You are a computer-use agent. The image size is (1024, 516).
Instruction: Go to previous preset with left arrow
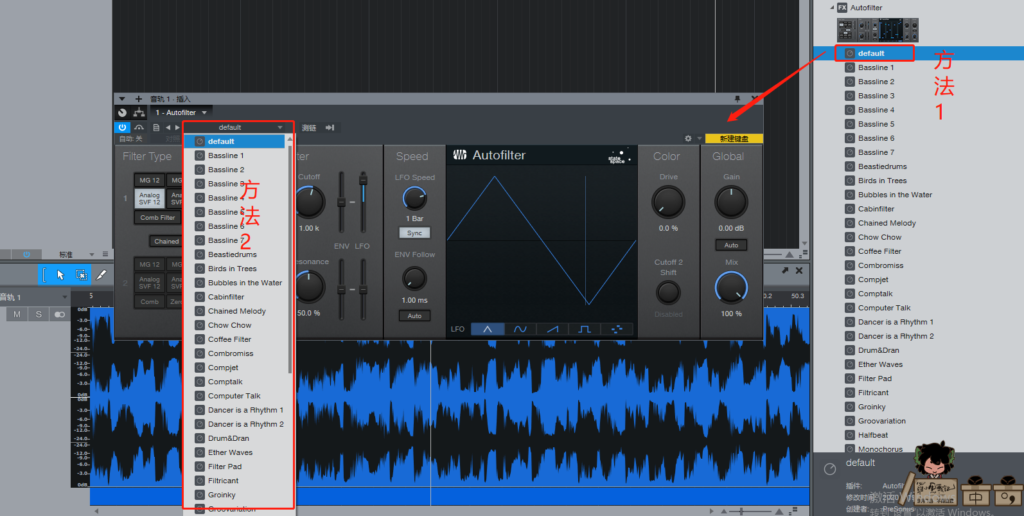pyautogui.click(x=168, y=127)
